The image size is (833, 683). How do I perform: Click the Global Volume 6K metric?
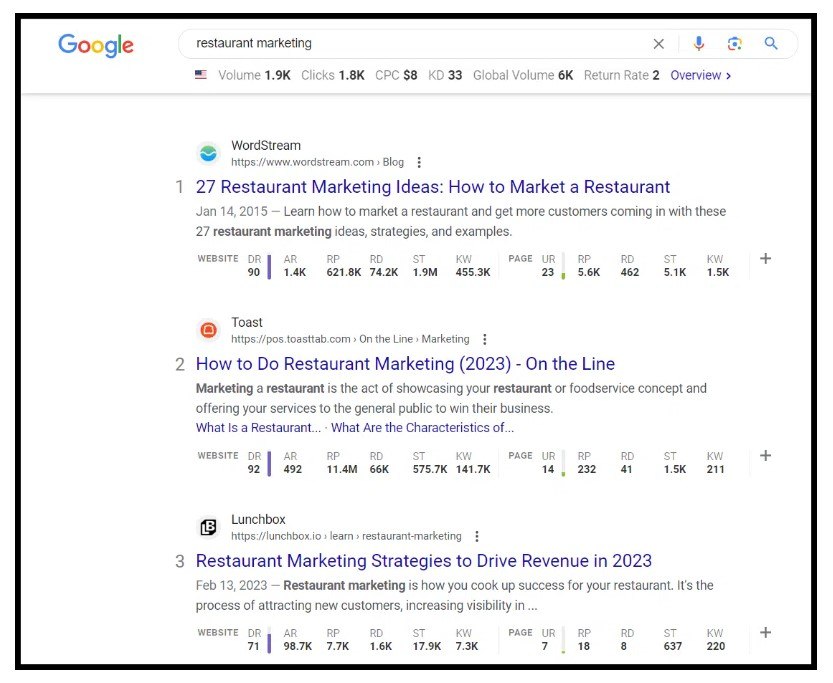pos(523,75)
